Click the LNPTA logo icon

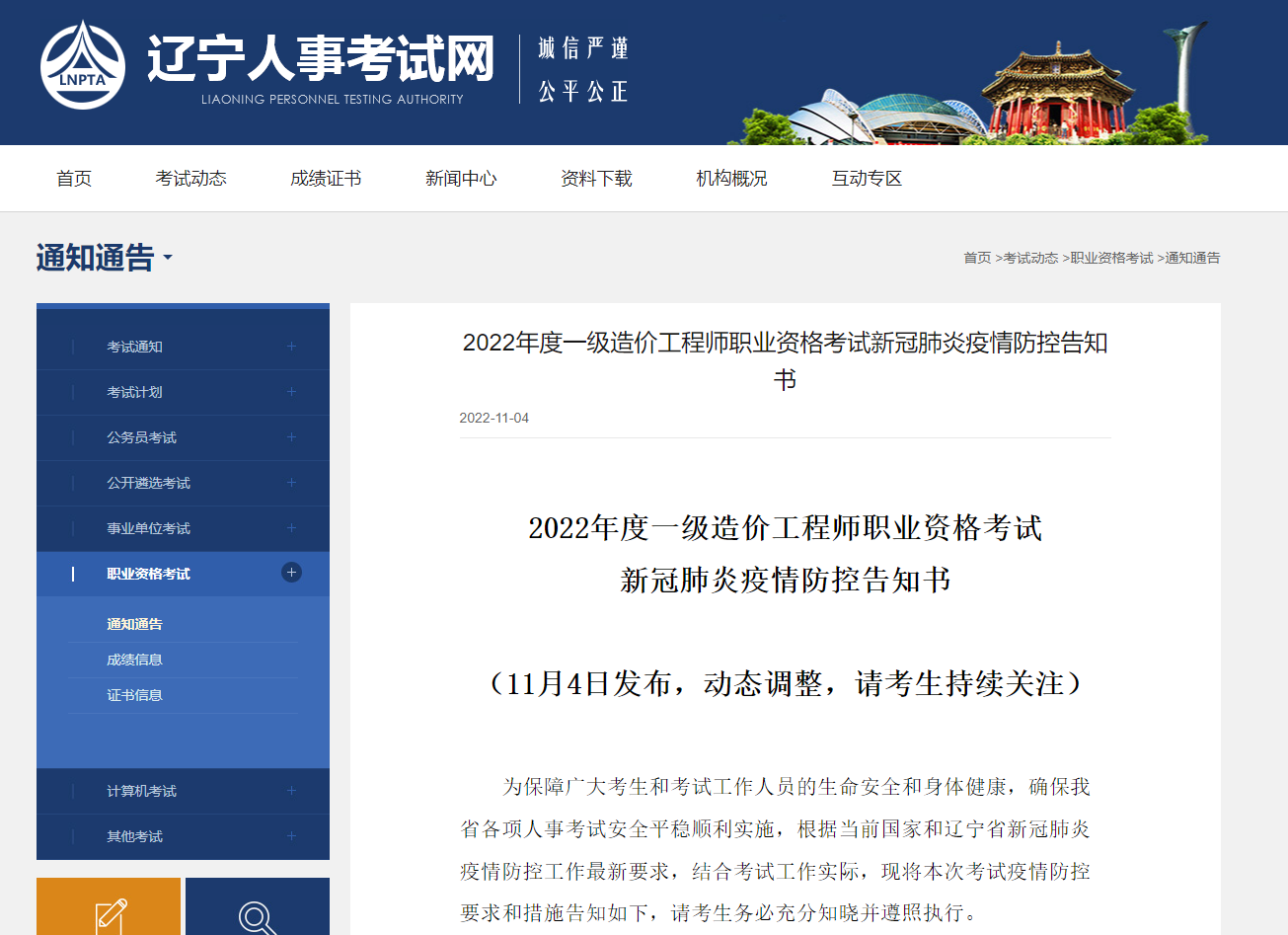83,65
